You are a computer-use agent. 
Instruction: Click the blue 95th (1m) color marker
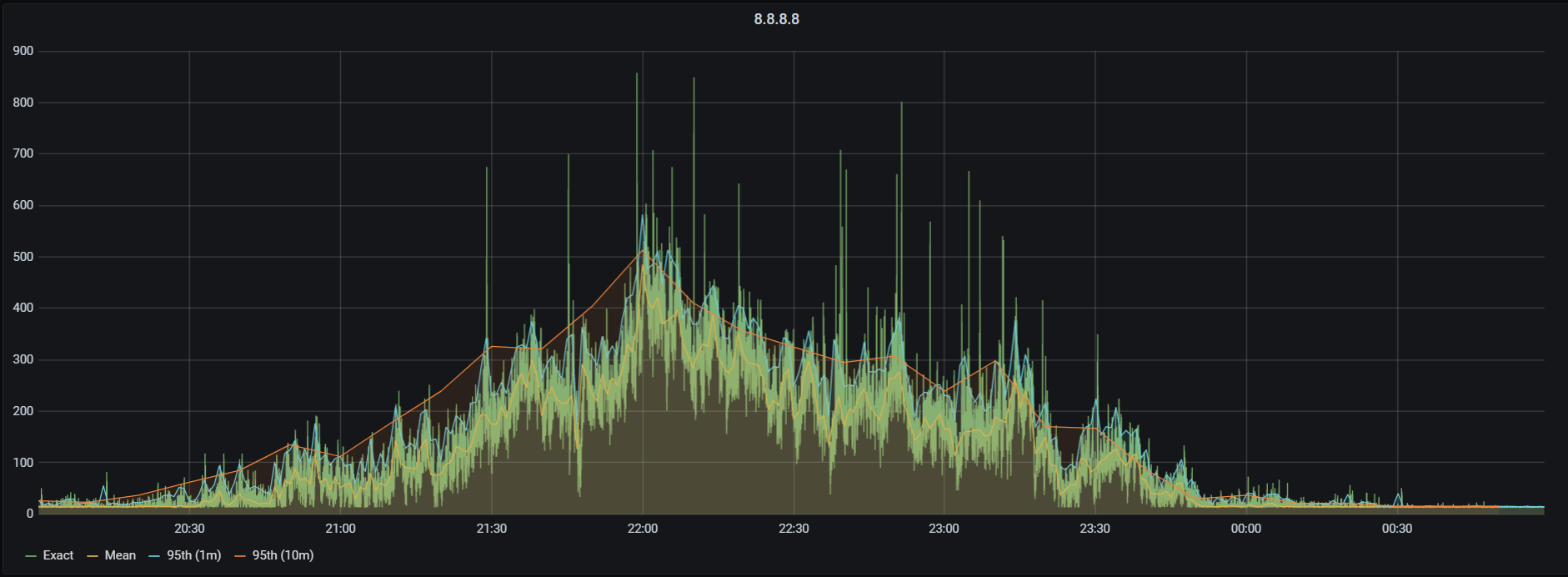(x=154, y=556)
